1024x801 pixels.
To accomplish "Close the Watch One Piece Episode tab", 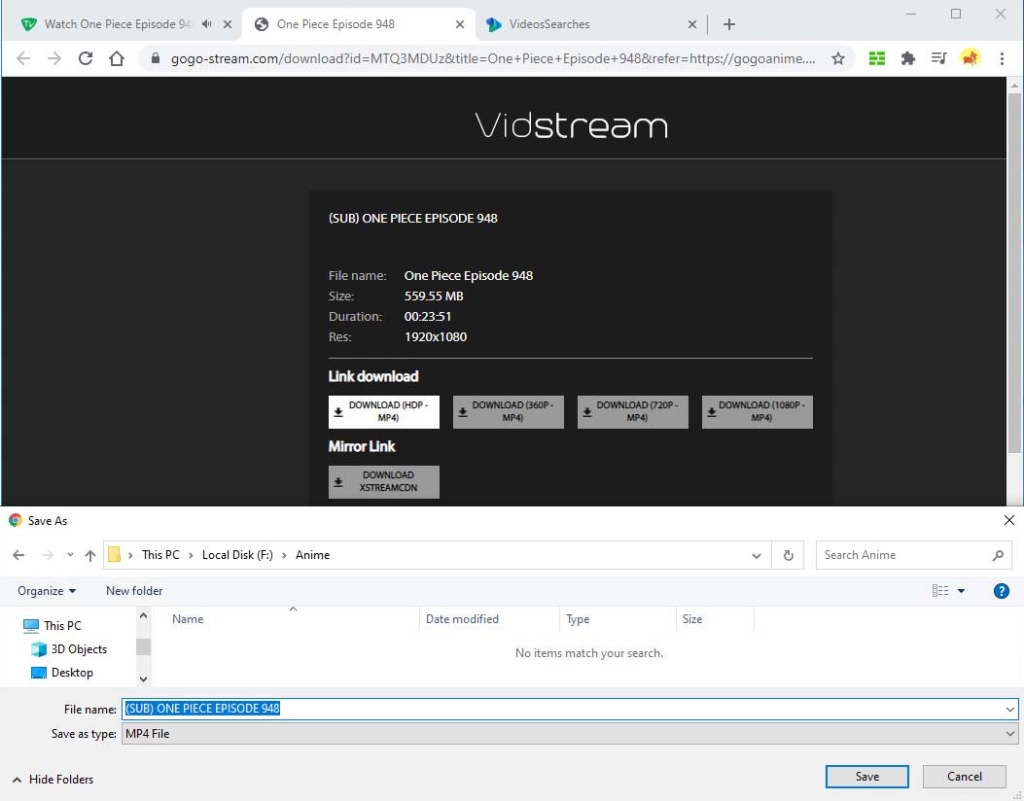I will 227,24.
